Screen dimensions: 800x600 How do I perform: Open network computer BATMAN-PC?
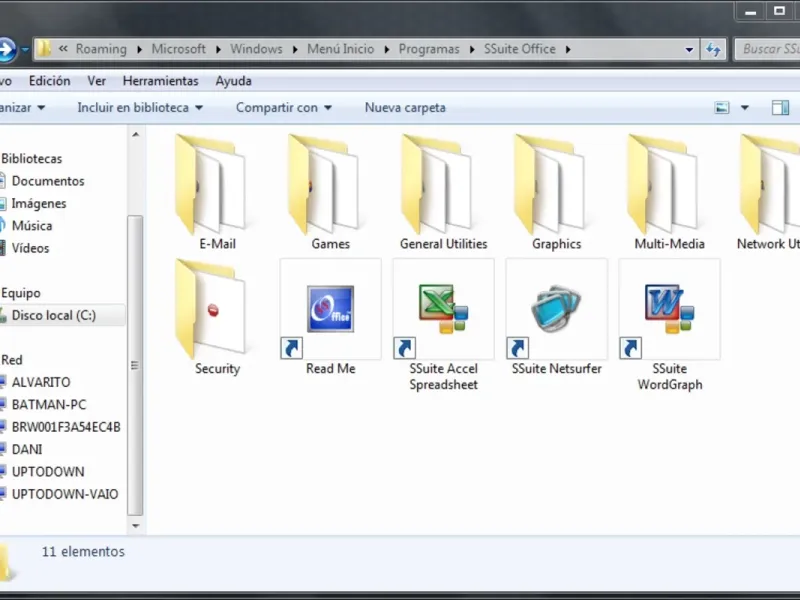(x=49, y=405)
